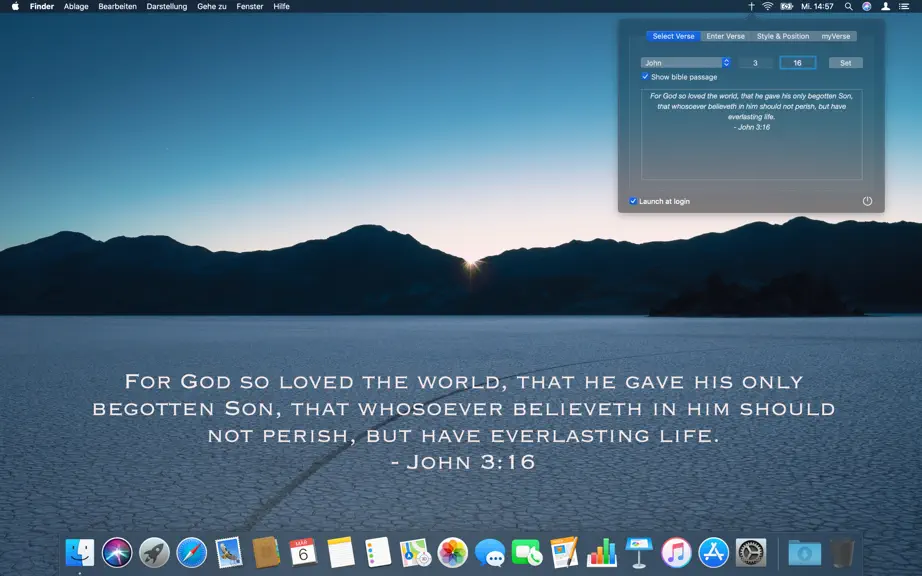Click the battery status icon

[x=787, y=6]
